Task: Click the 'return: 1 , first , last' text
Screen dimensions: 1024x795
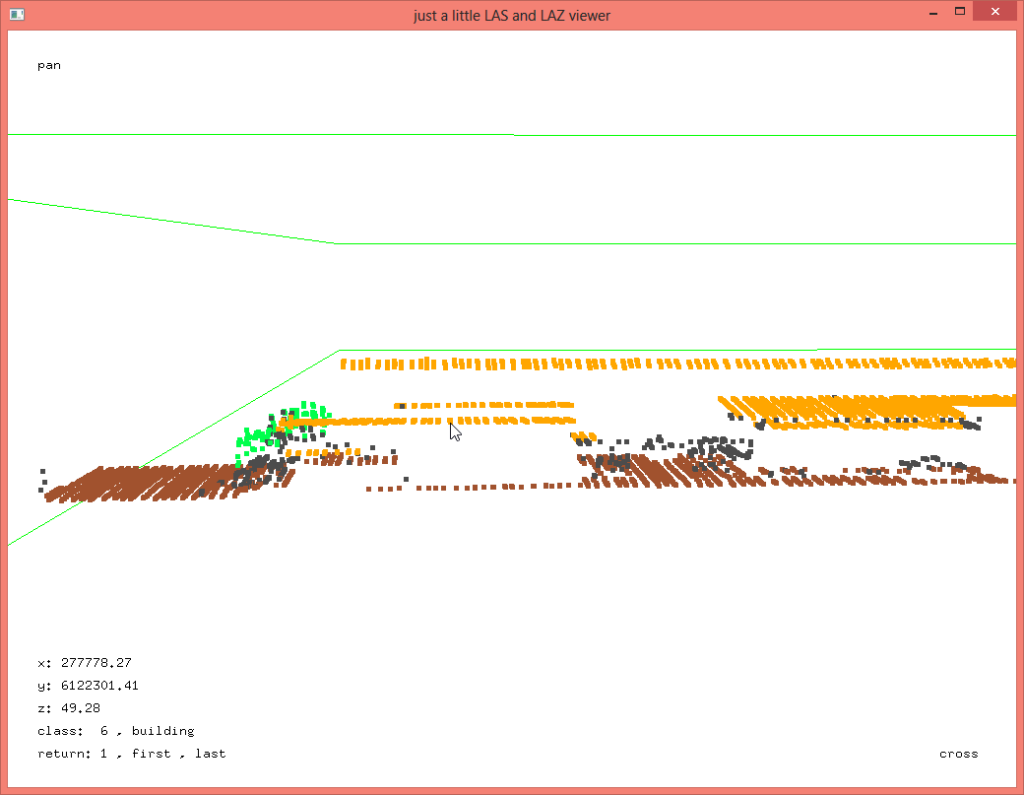Action: (x=131, y=753)
